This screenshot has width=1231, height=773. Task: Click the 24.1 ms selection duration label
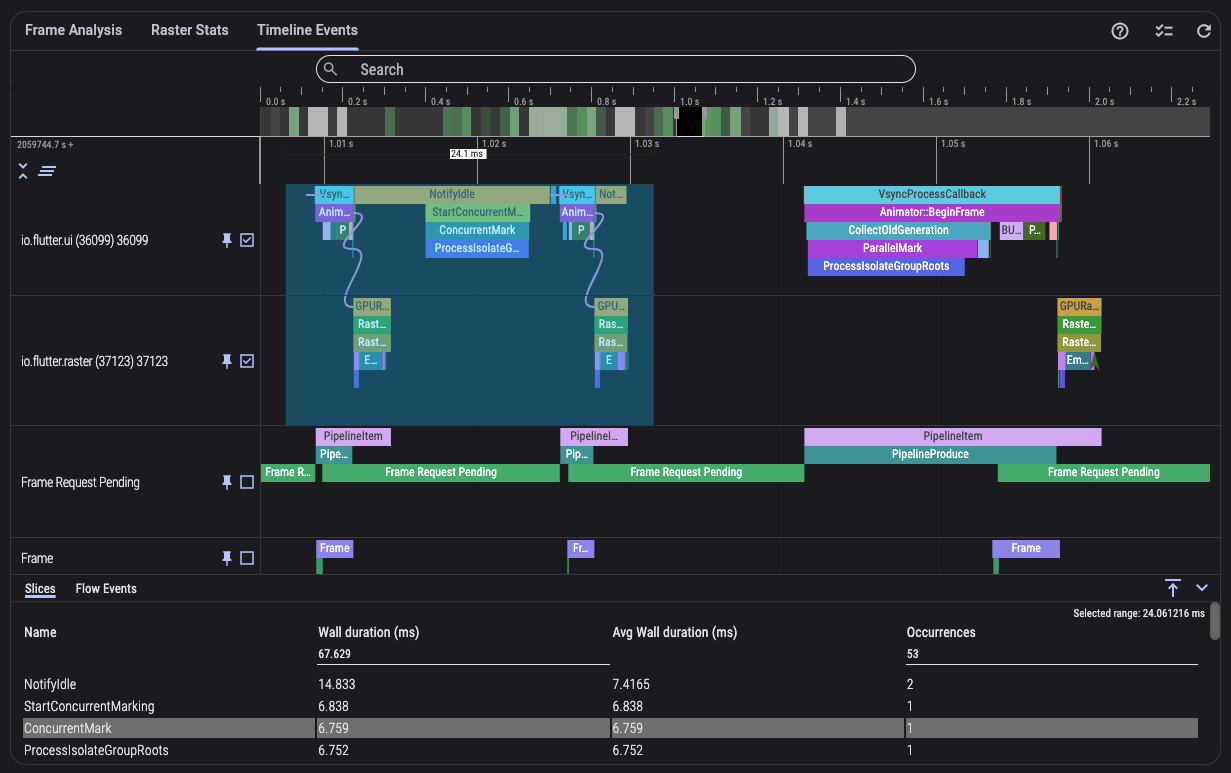point(467,154)
